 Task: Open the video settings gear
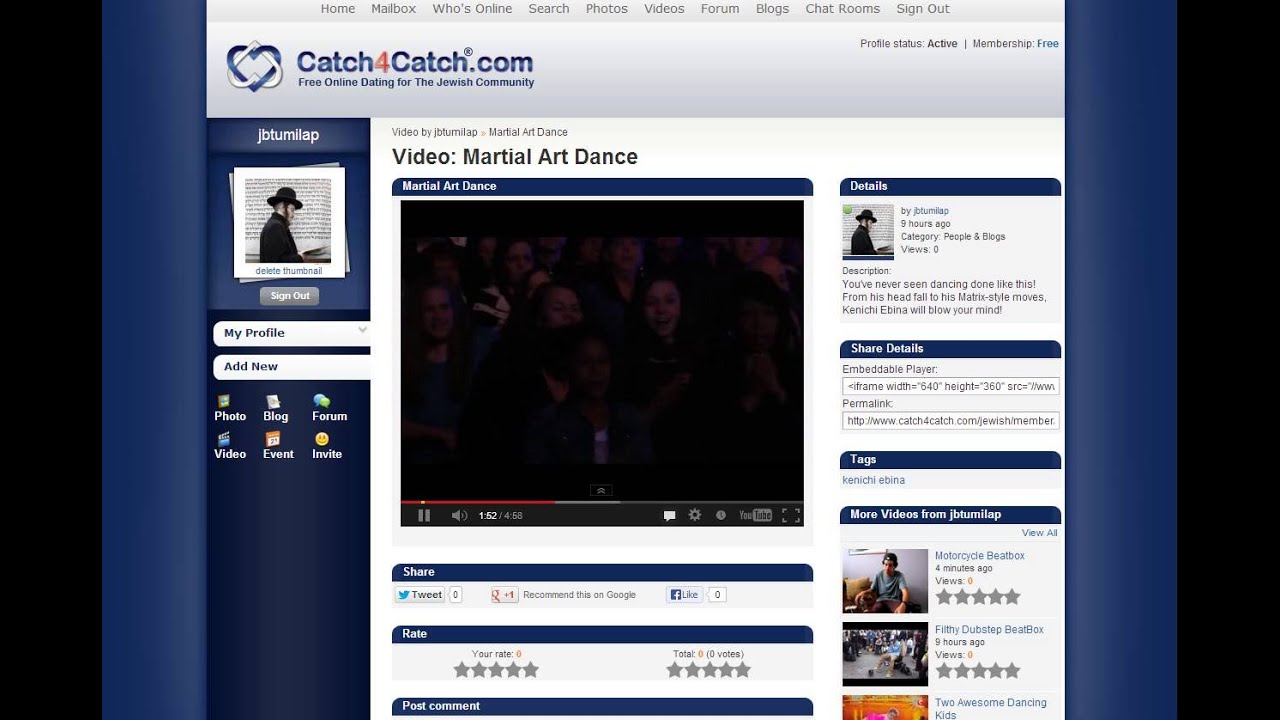click(x=695, y=515)
